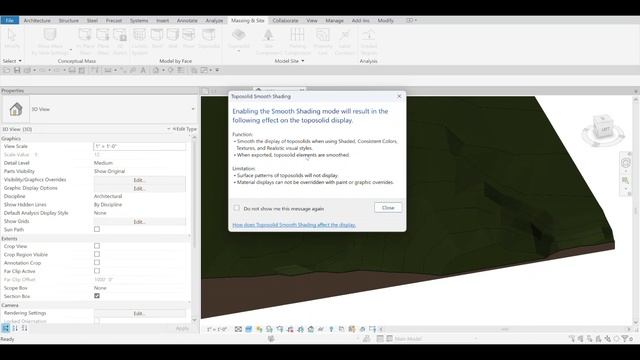Toggle Shadows icon in view control bar
The image size is (640, 360).
point(269,329)
